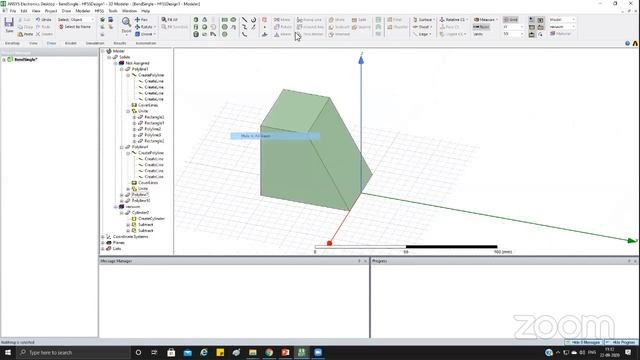Click the Split tool
The width and height of the screenshot is (640, 360).
tap(359, 20)
